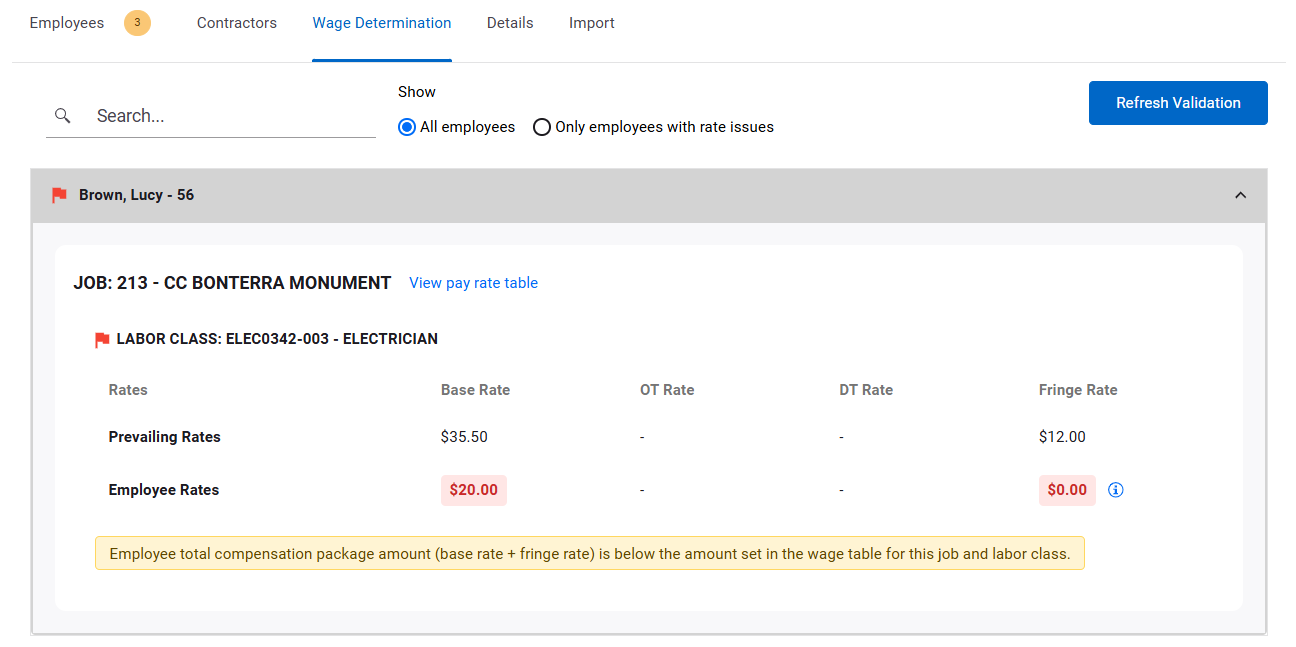Click the Brown, Lucy - 56 header
The image size is (1296, 647).
649,195
